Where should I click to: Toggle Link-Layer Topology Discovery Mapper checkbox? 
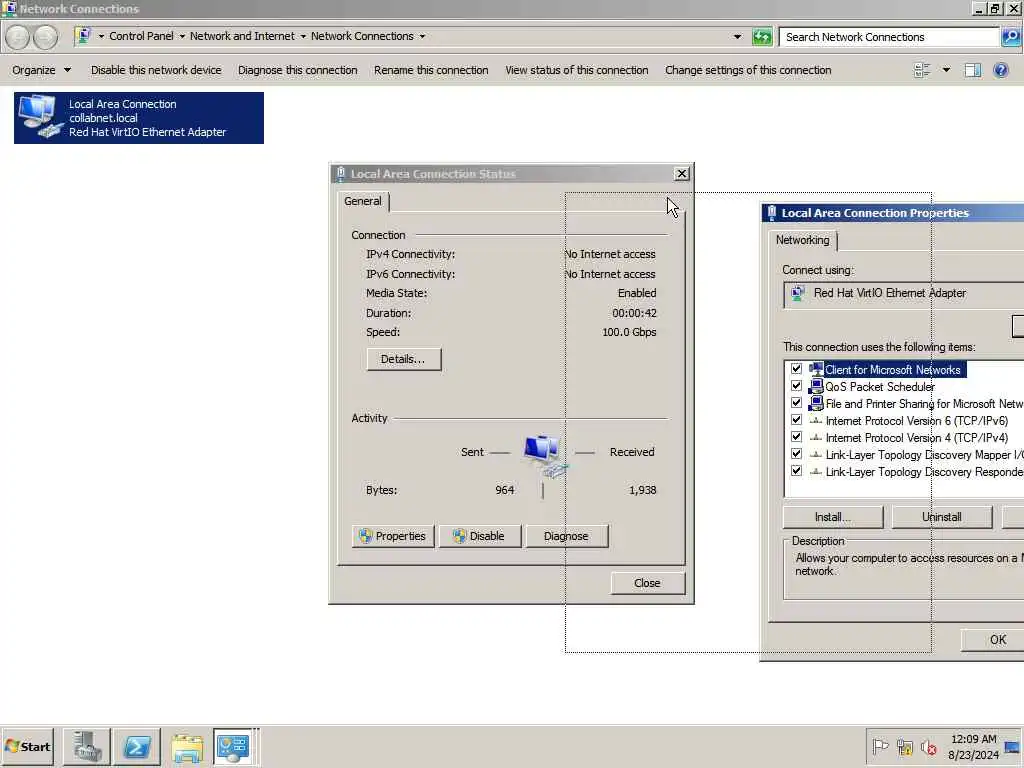[x=796, y=454]
